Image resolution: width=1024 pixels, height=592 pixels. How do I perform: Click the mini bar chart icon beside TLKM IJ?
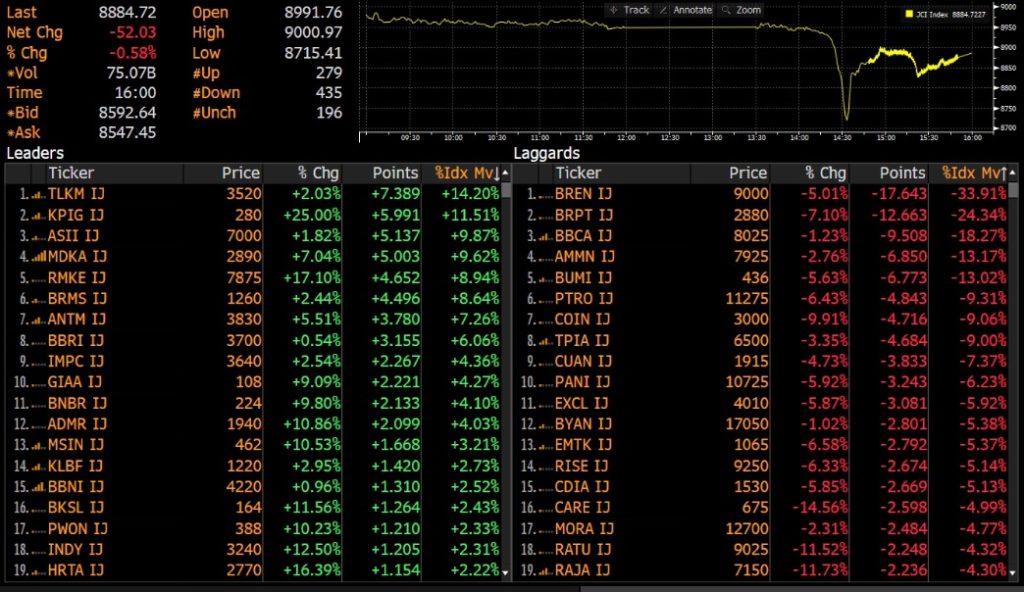click(x=39, y=194)
